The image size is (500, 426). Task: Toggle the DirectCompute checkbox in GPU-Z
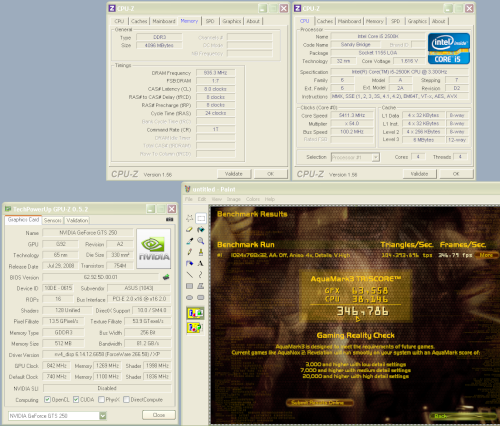click(x=126, y=399)
